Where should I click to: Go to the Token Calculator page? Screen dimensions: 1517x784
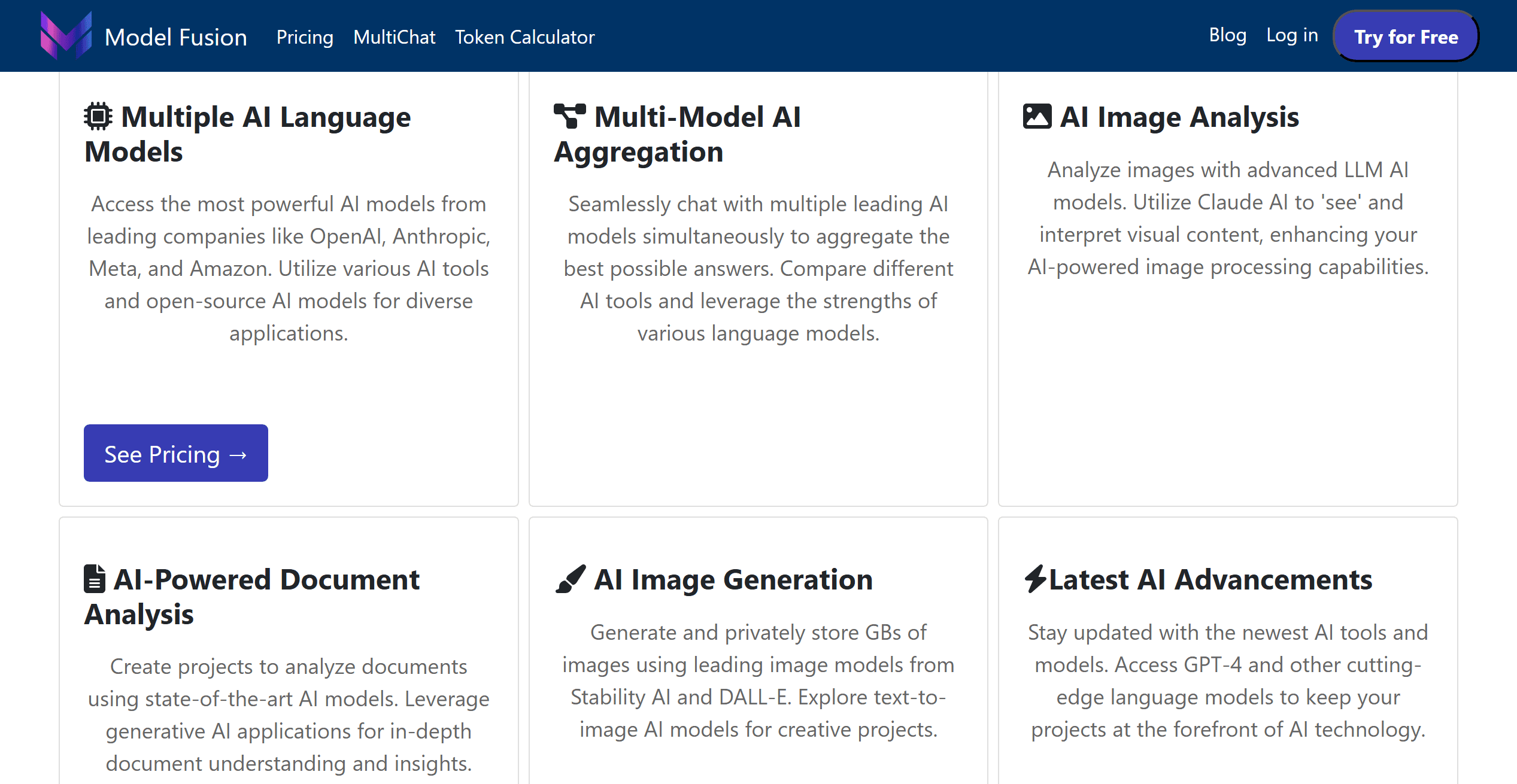click(x=524, y=37)
